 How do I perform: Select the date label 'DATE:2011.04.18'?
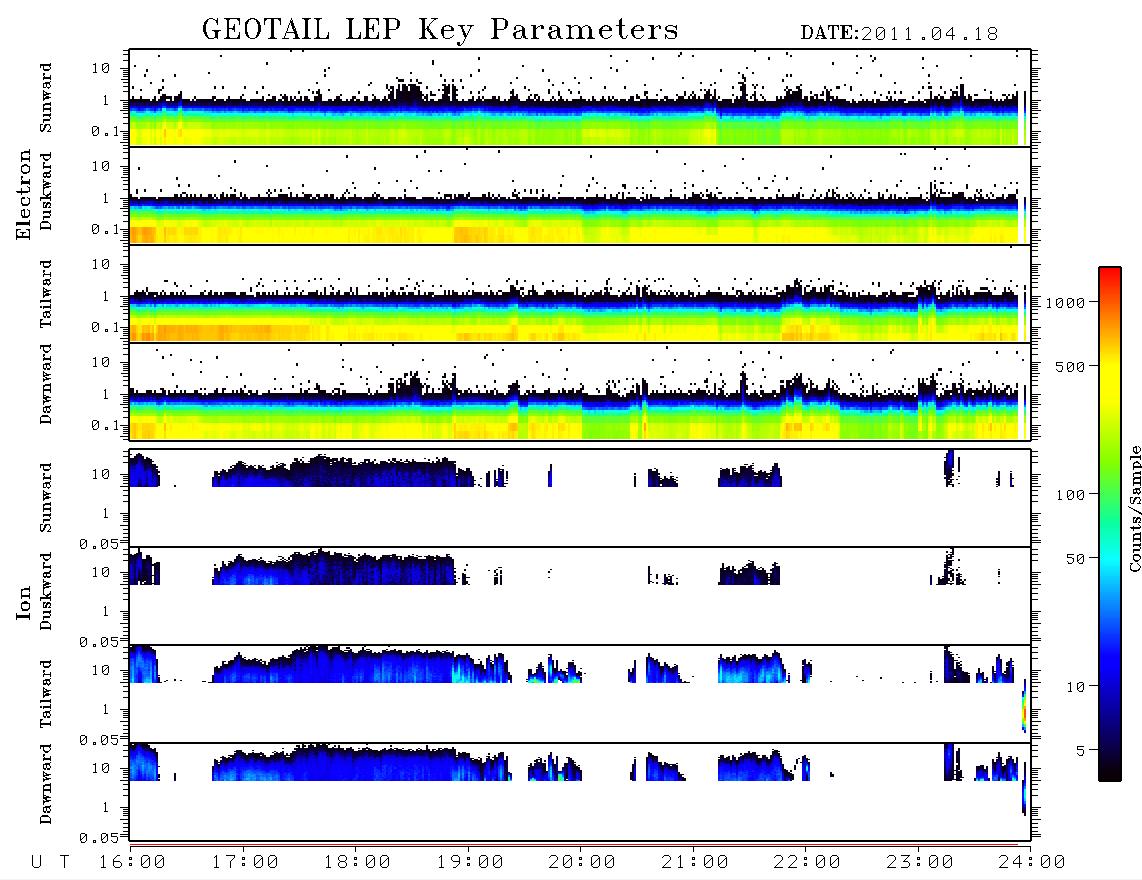pos(899,34)
